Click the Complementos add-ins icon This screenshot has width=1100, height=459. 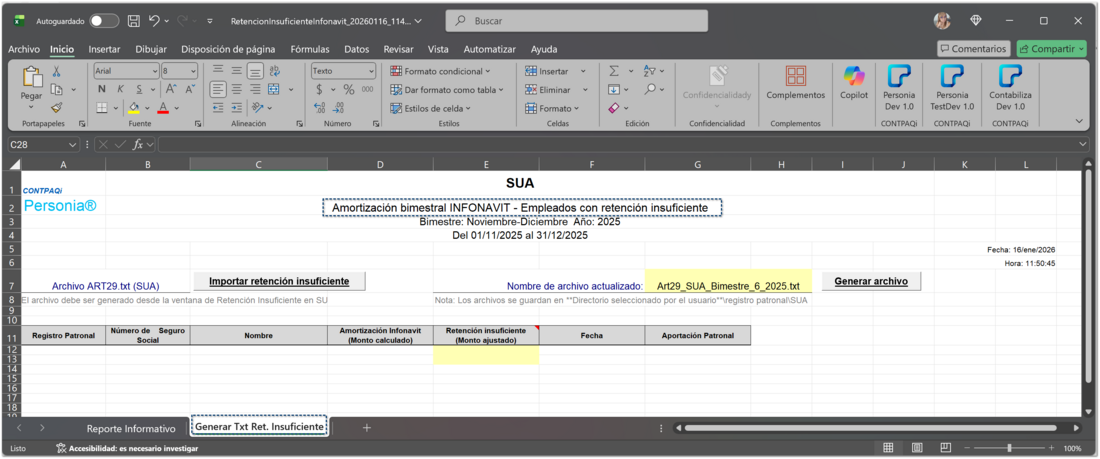point(795,82)
